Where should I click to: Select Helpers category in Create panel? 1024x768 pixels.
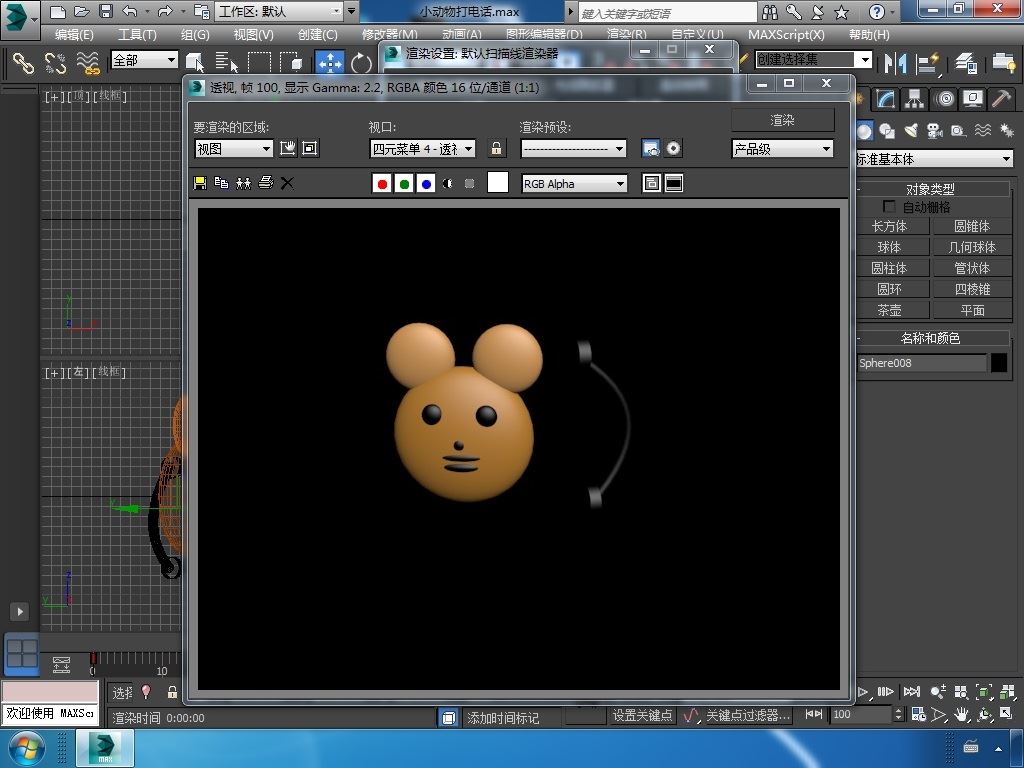point(958,131)
